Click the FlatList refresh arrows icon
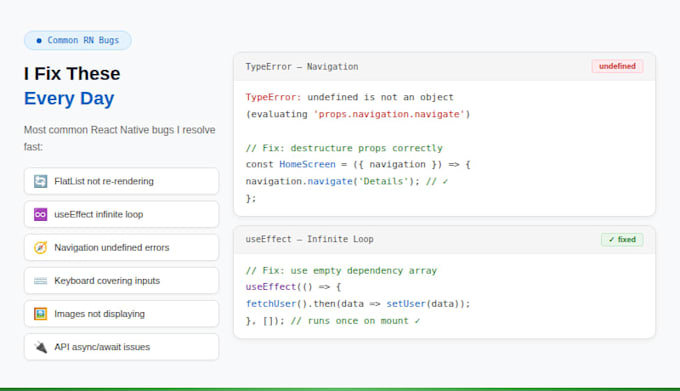Viewport: 680px width, 391px height. (40, 181)
